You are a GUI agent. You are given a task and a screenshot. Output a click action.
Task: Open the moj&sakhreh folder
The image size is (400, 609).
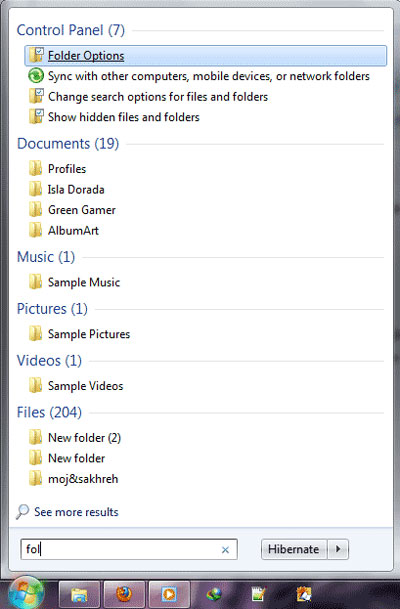point(83,479)
